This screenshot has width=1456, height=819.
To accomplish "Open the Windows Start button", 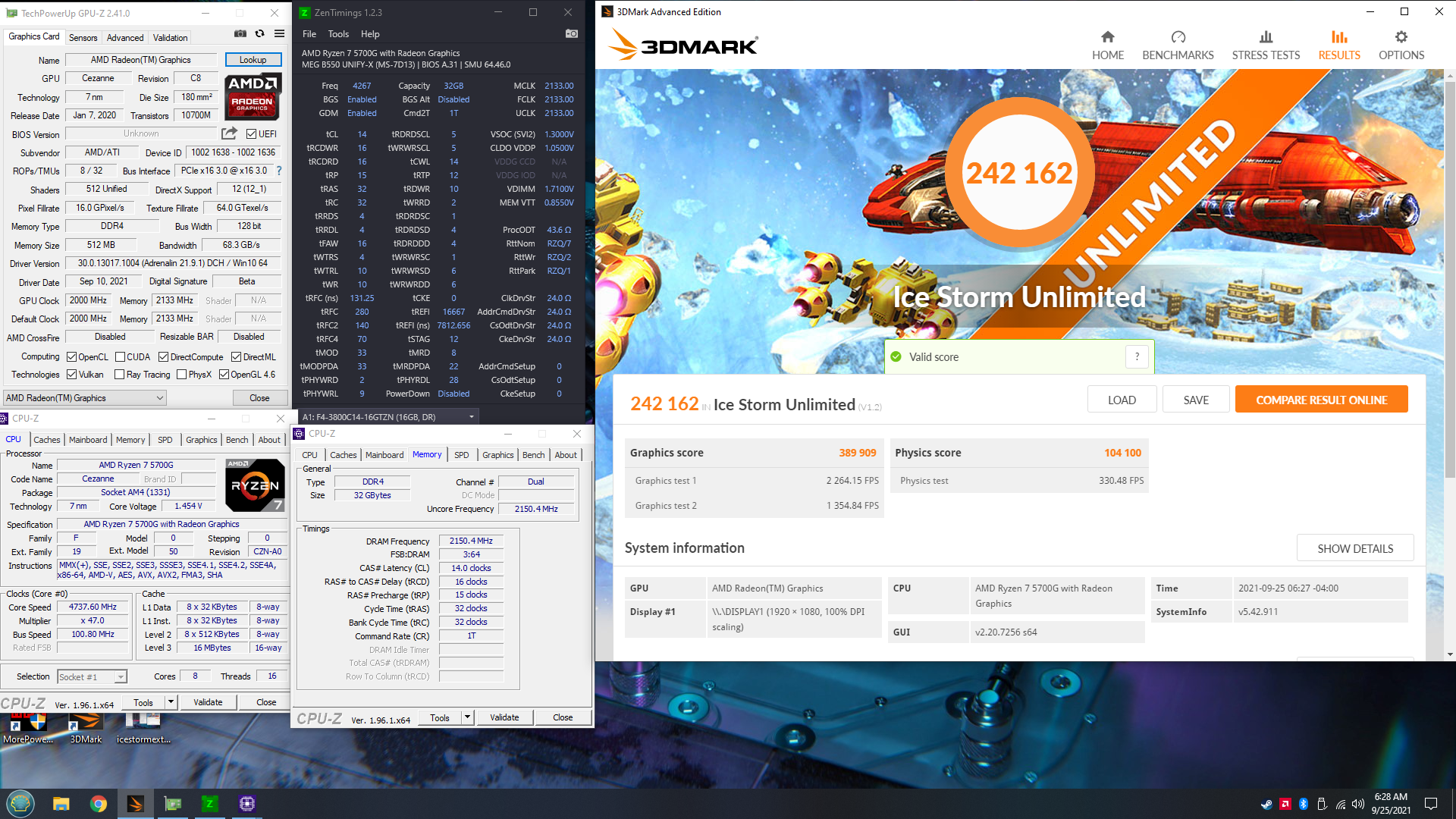I will click(x=20, y=804).
